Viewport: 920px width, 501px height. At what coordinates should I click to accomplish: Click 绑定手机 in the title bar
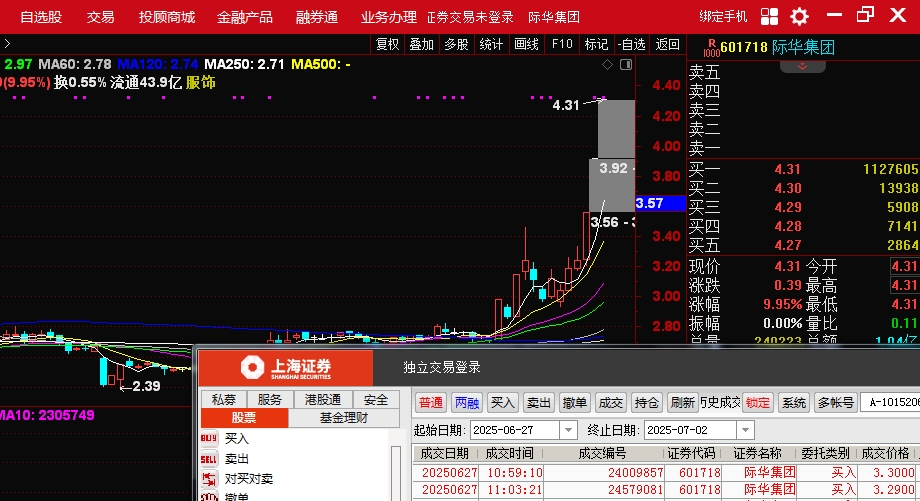point(723,16)
